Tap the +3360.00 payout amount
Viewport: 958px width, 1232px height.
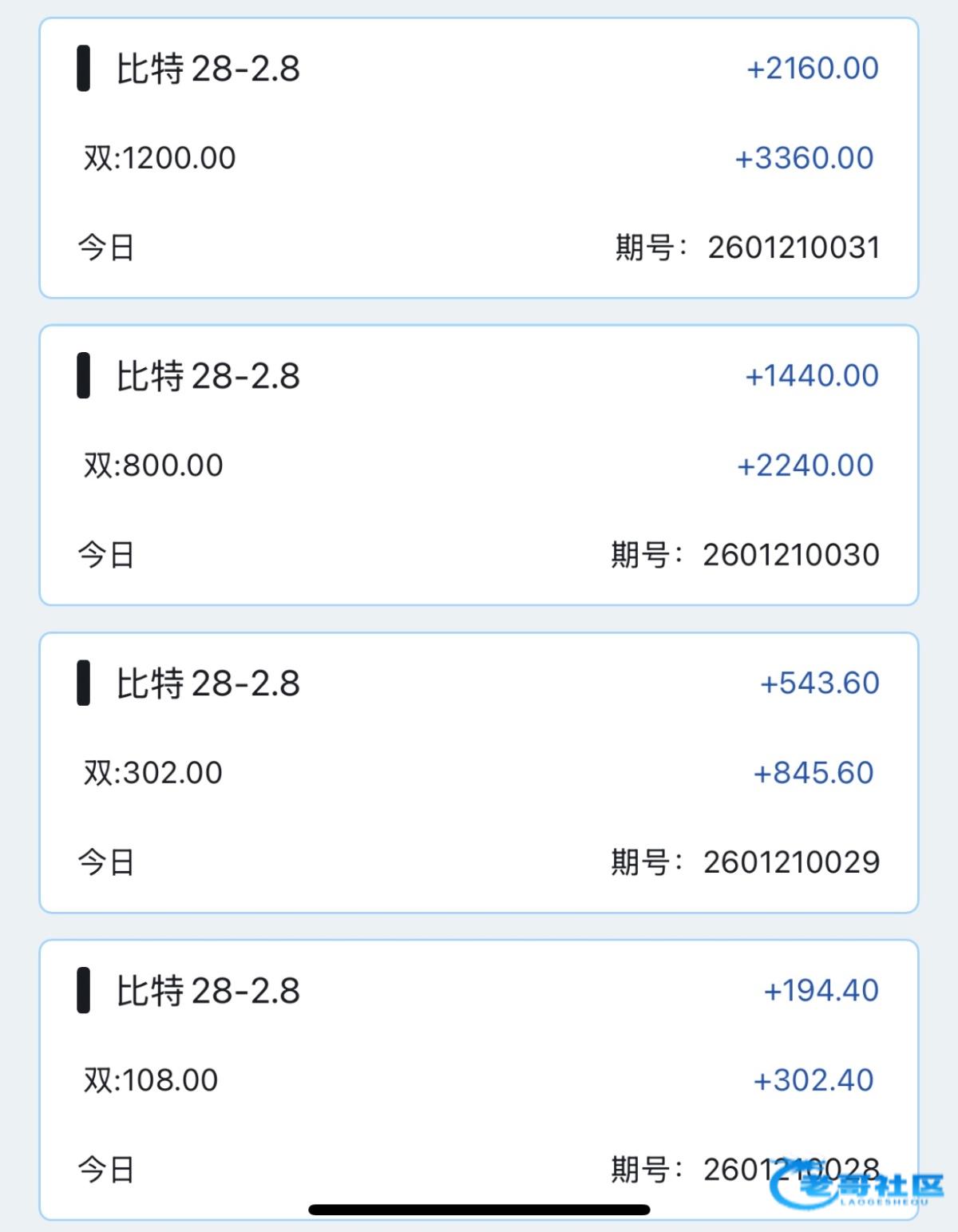804,158
